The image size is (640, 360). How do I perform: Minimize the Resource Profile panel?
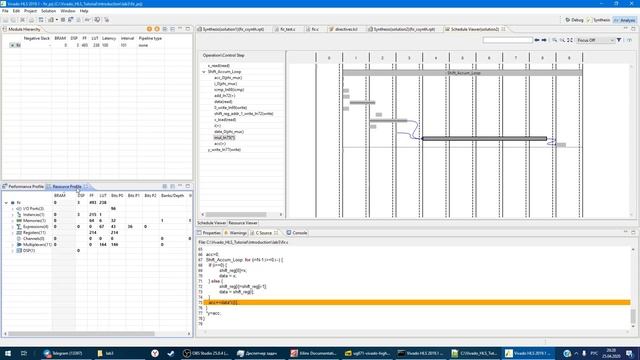pos(180,186)
